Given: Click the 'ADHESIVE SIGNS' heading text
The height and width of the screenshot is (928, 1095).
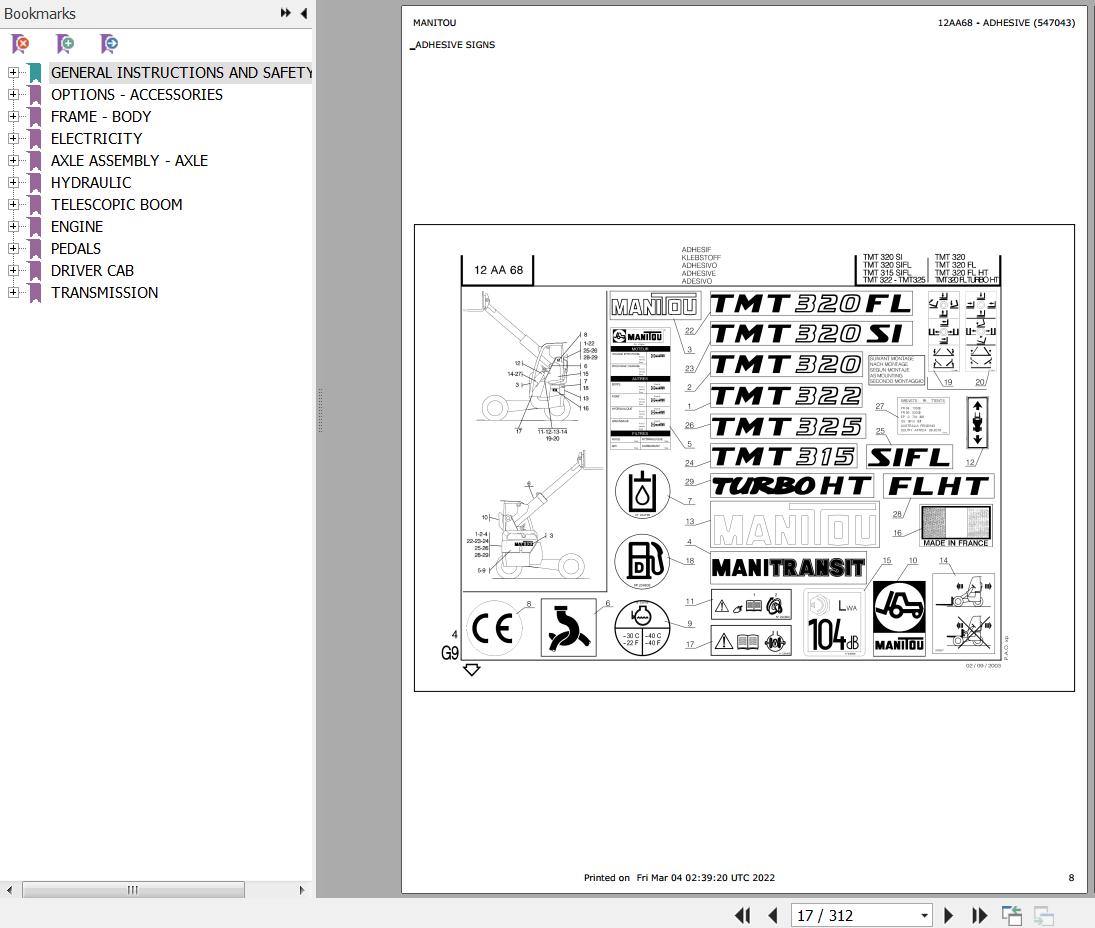Looking at the screenshot, I should click(455, 45).
